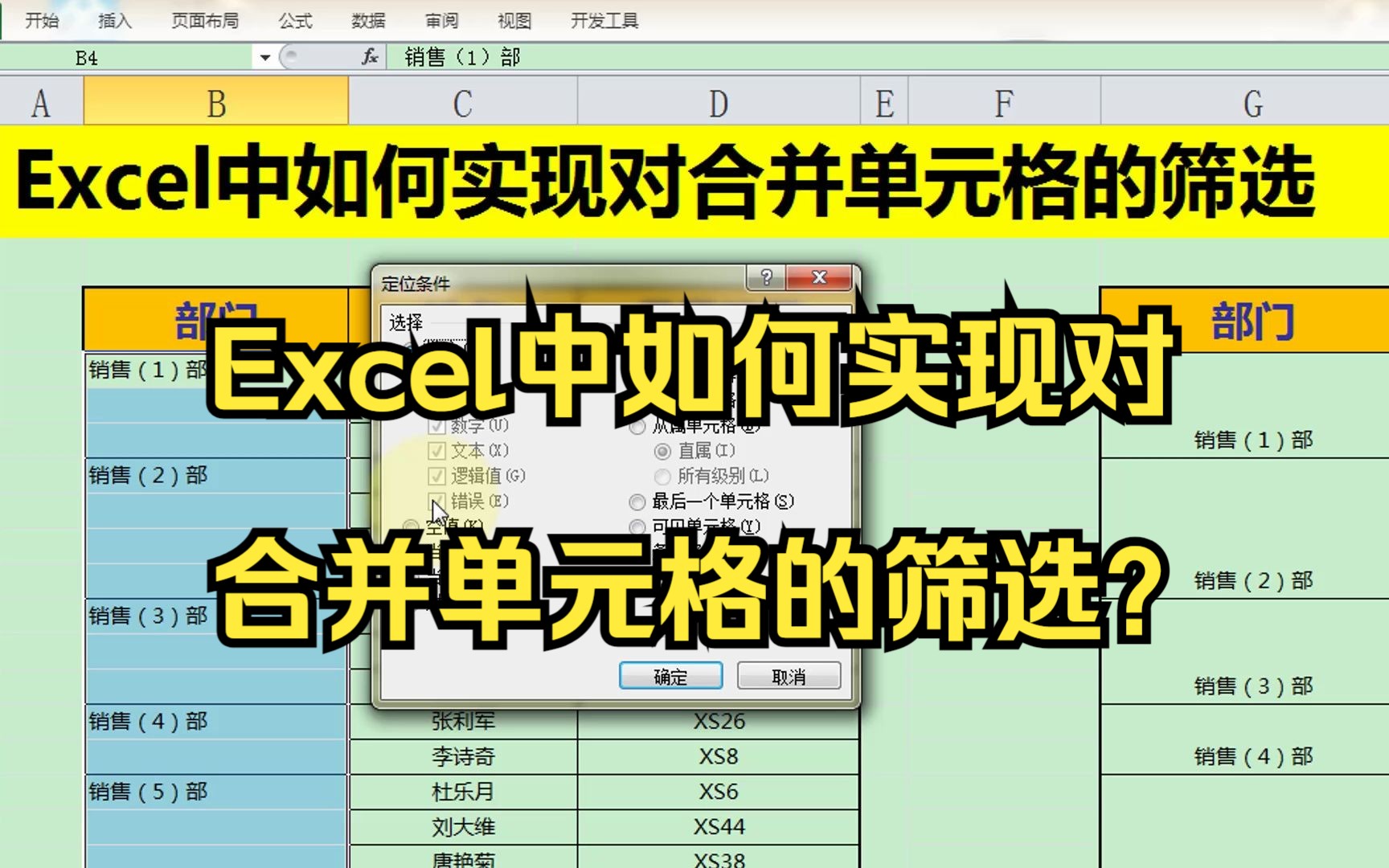1389x868 pixels.
Task: Open the Name Box dropdown arrow
Action: 265,57
